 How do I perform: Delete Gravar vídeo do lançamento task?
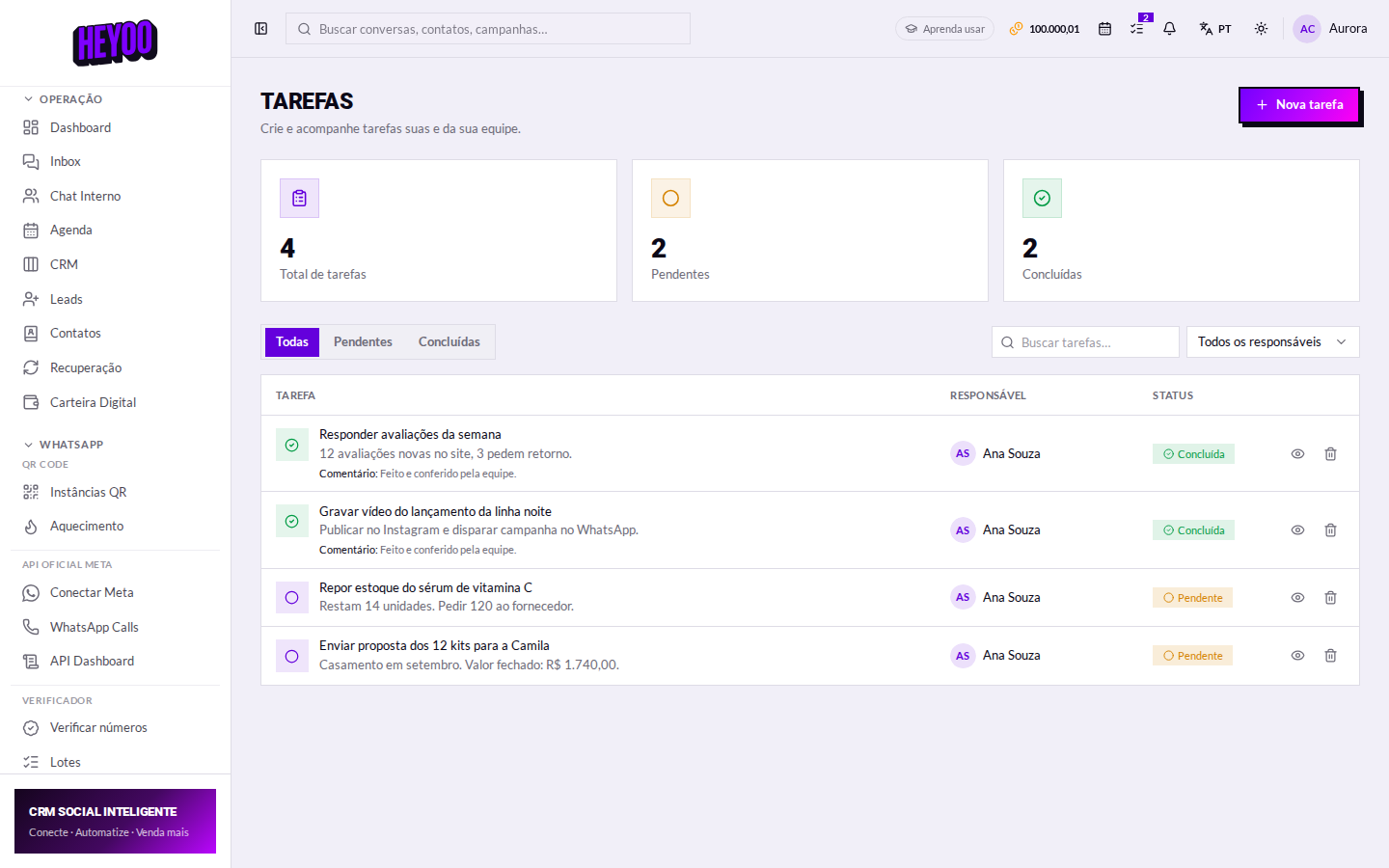coord(1330,530)
